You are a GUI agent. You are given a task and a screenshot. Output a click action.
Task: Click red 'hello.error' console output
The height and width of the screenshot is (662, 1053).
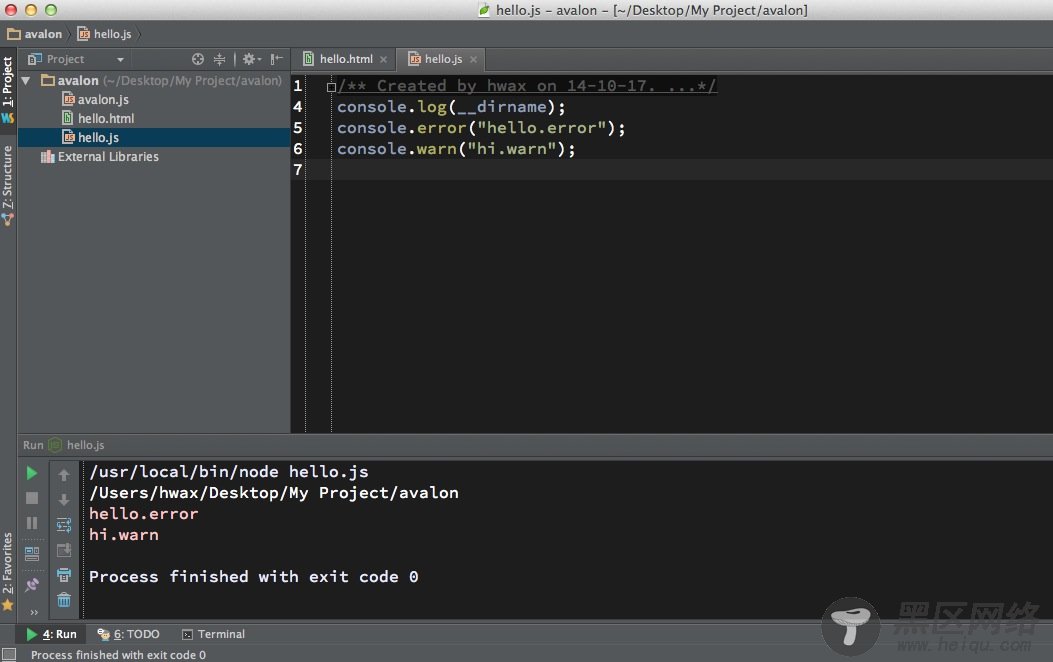[144, 514]
